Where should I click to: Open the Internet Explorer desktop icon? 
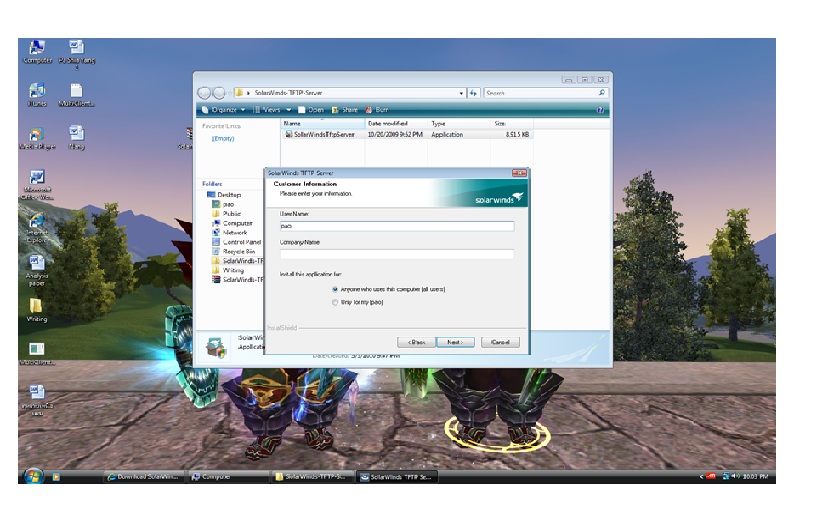tap(37, 228)
